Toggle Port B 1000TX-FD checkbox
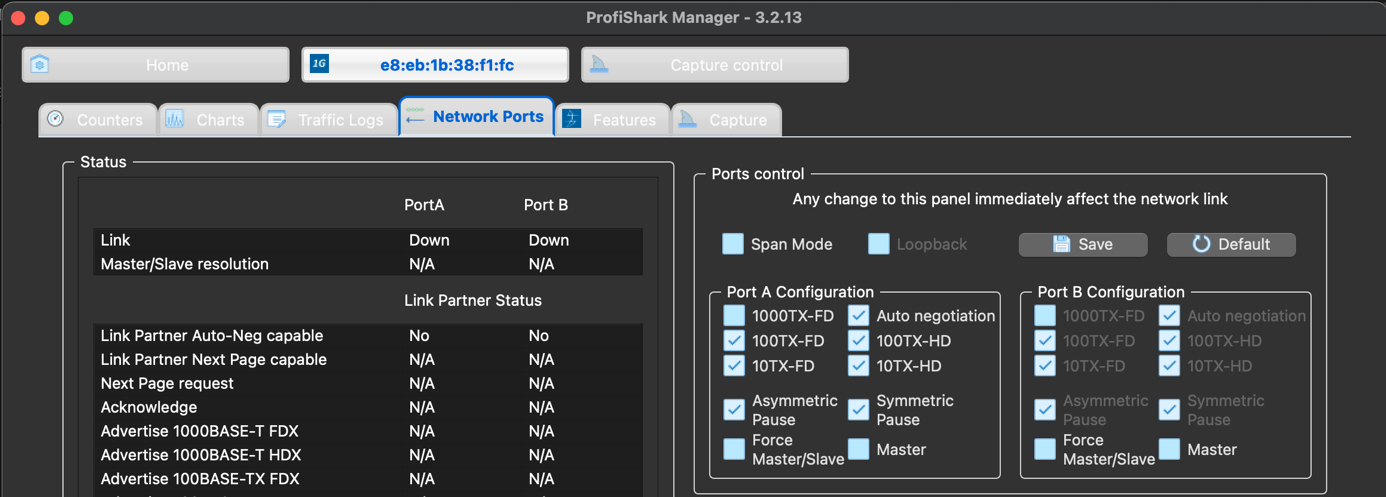Viewport: 1386px width, 497px height. 1045,316
